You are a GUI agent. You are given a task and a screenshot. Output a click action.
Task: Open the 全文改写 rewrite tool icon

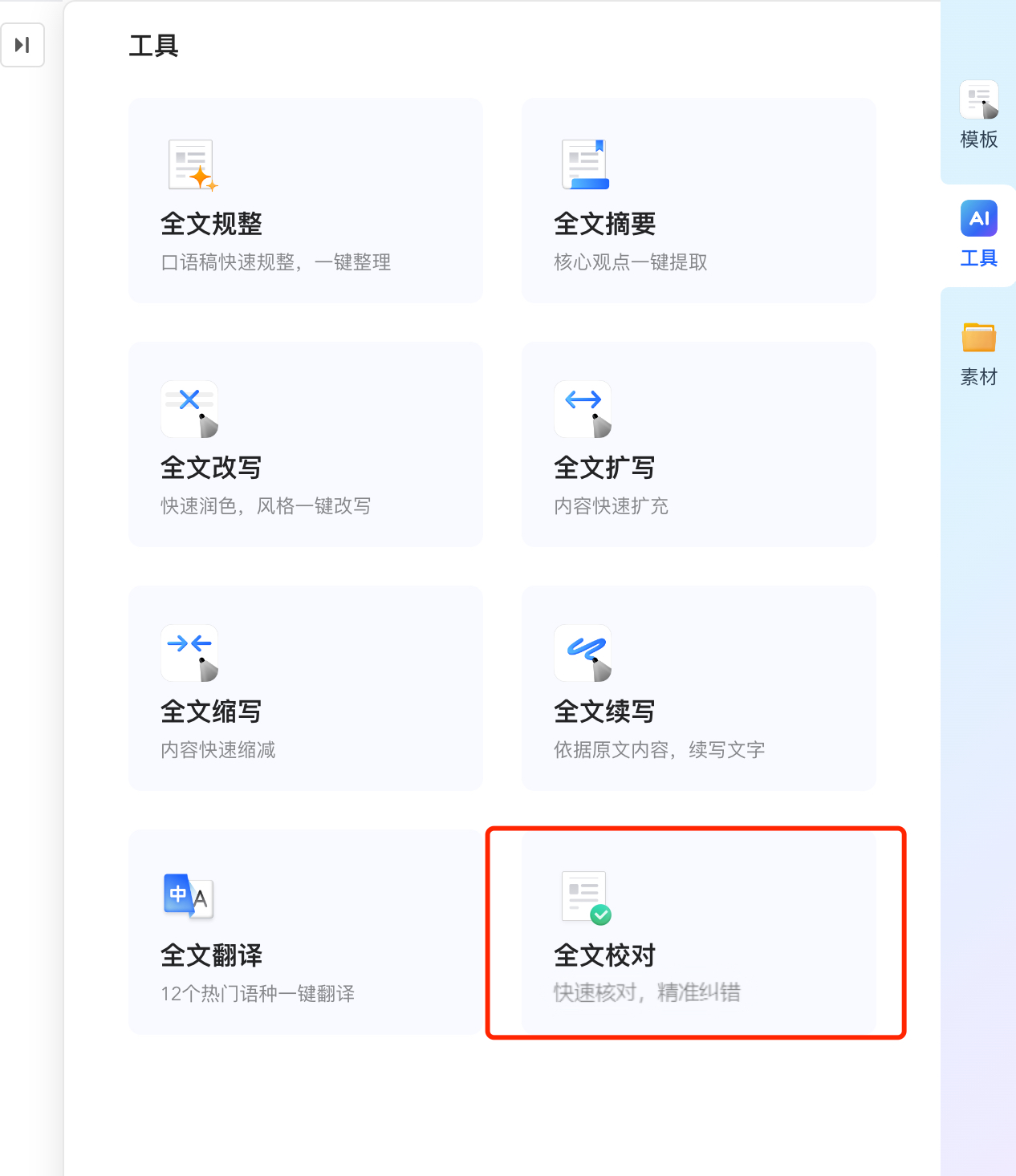pos(189,409)
